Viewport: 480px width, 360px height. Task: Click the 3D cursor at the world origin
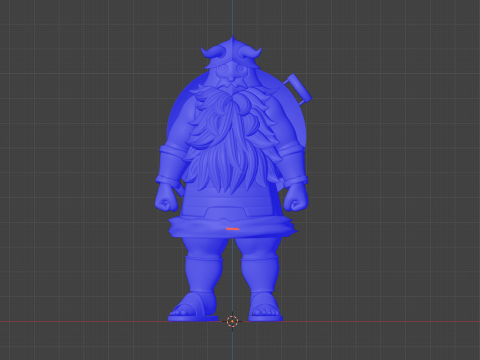click(x=232, y=321)
